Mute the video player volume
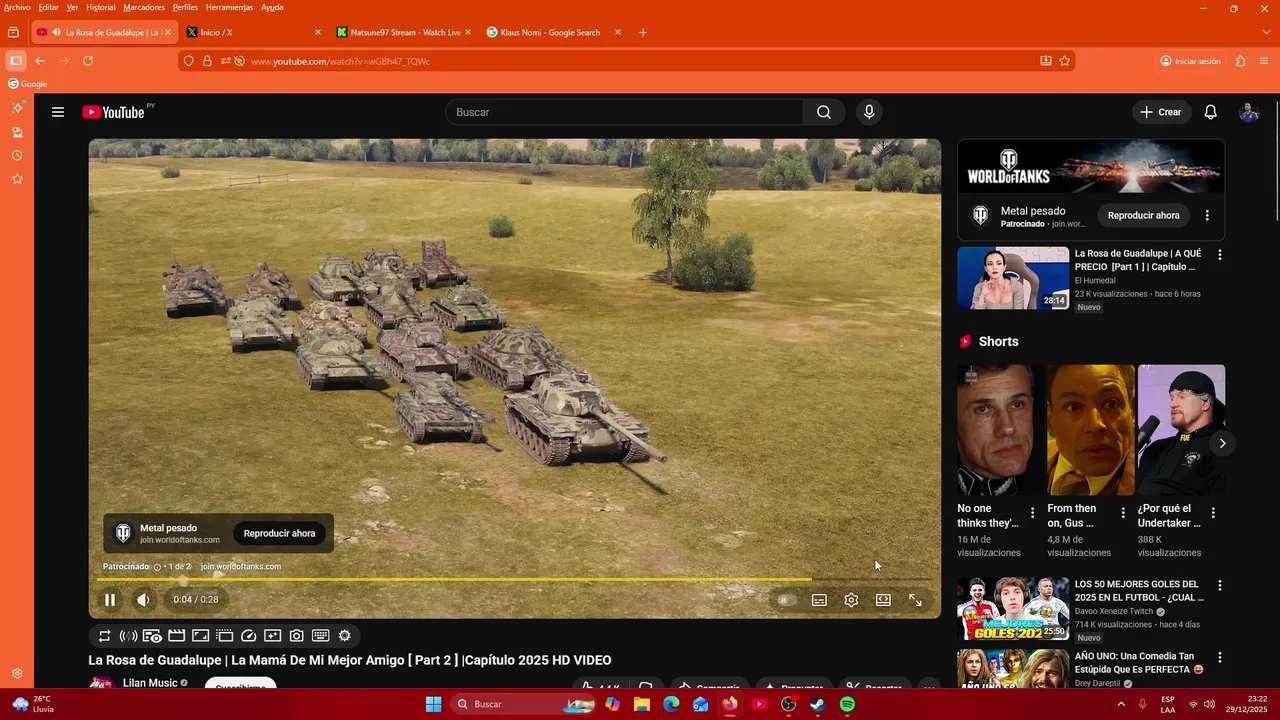The width and height of the screenshot is (1280, 720). pyautogui.click(x=143, y=600)
